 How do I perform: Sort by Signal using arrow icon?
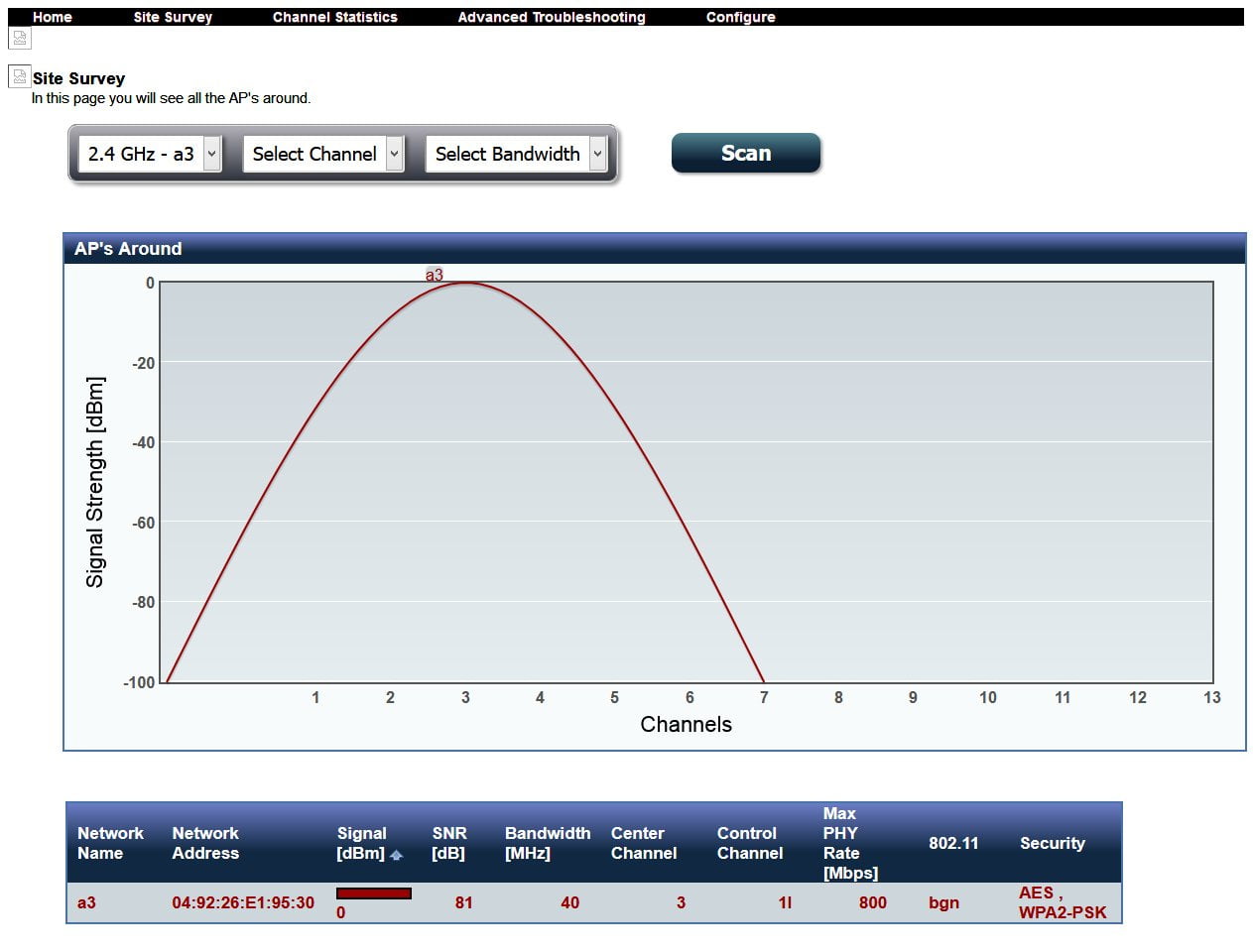click(x=397, y=855)
